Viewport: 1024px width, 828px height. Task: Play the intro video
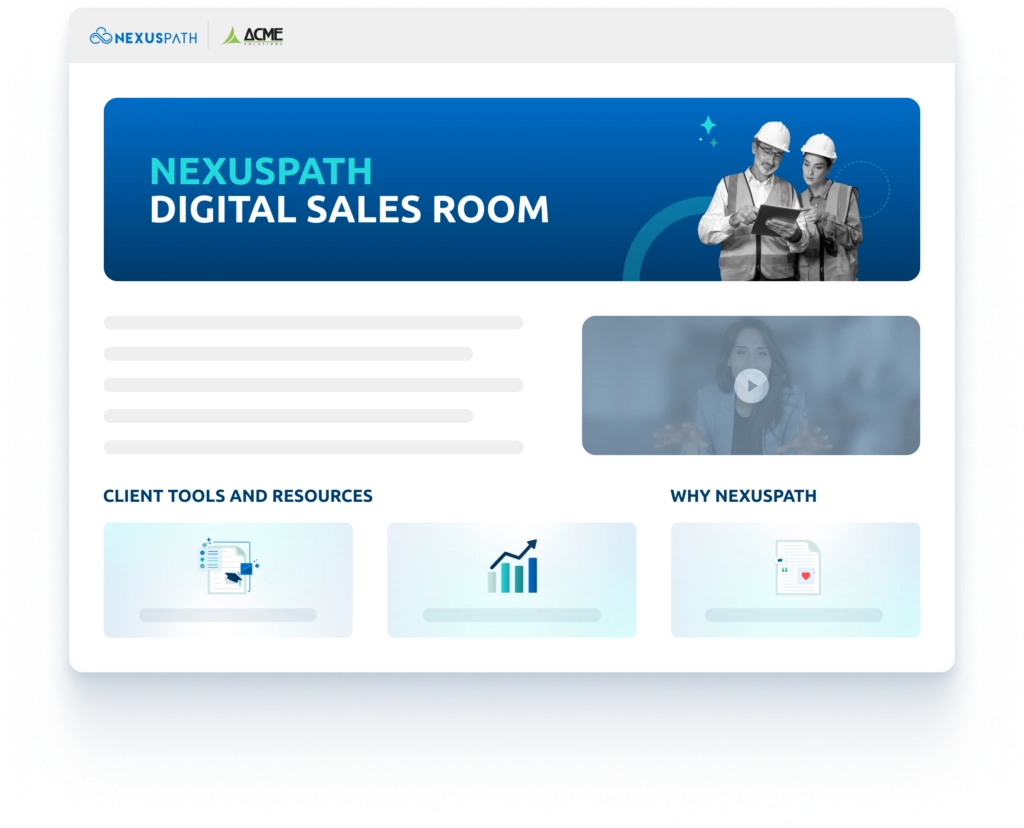(x=751, y=386)
